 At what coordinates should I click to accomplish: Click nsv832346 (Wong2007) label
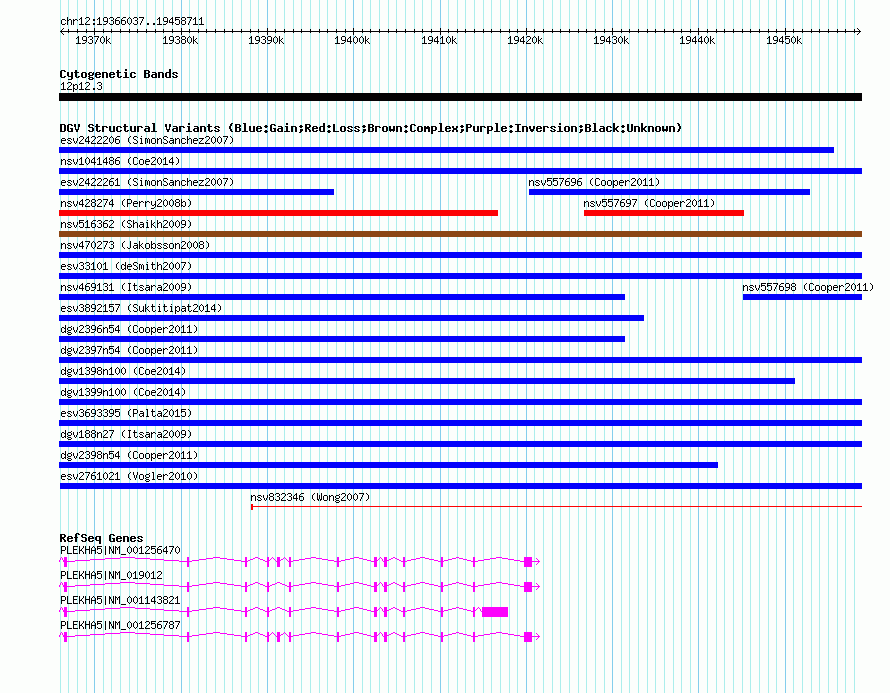310,497
